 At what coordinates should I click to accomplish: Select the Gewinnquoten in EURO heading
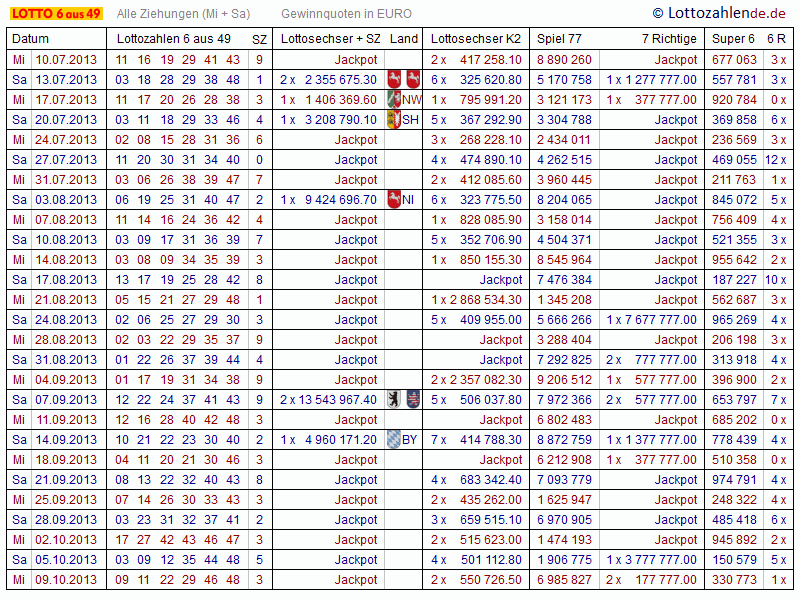(x=346, y=14)
